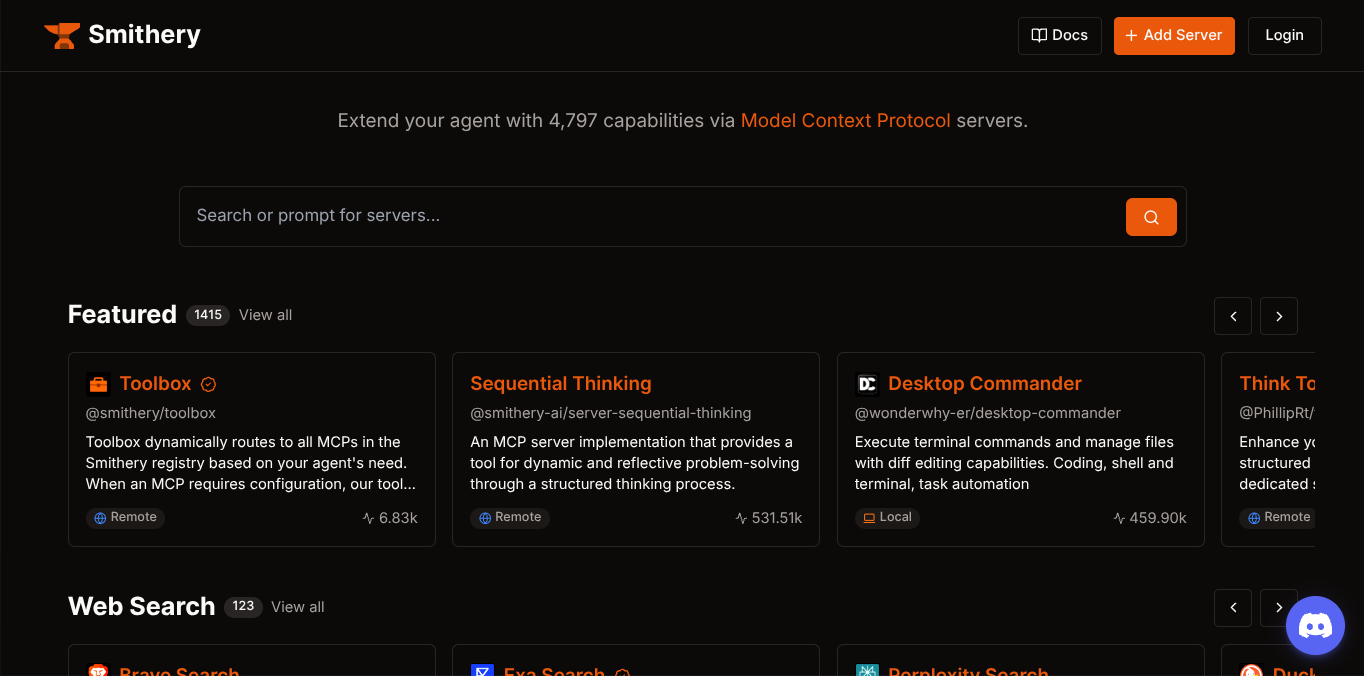Click the Exa Search icon
Image resolution: width=1364 pixels, height=676 pixels.
(x=483, y=671)
